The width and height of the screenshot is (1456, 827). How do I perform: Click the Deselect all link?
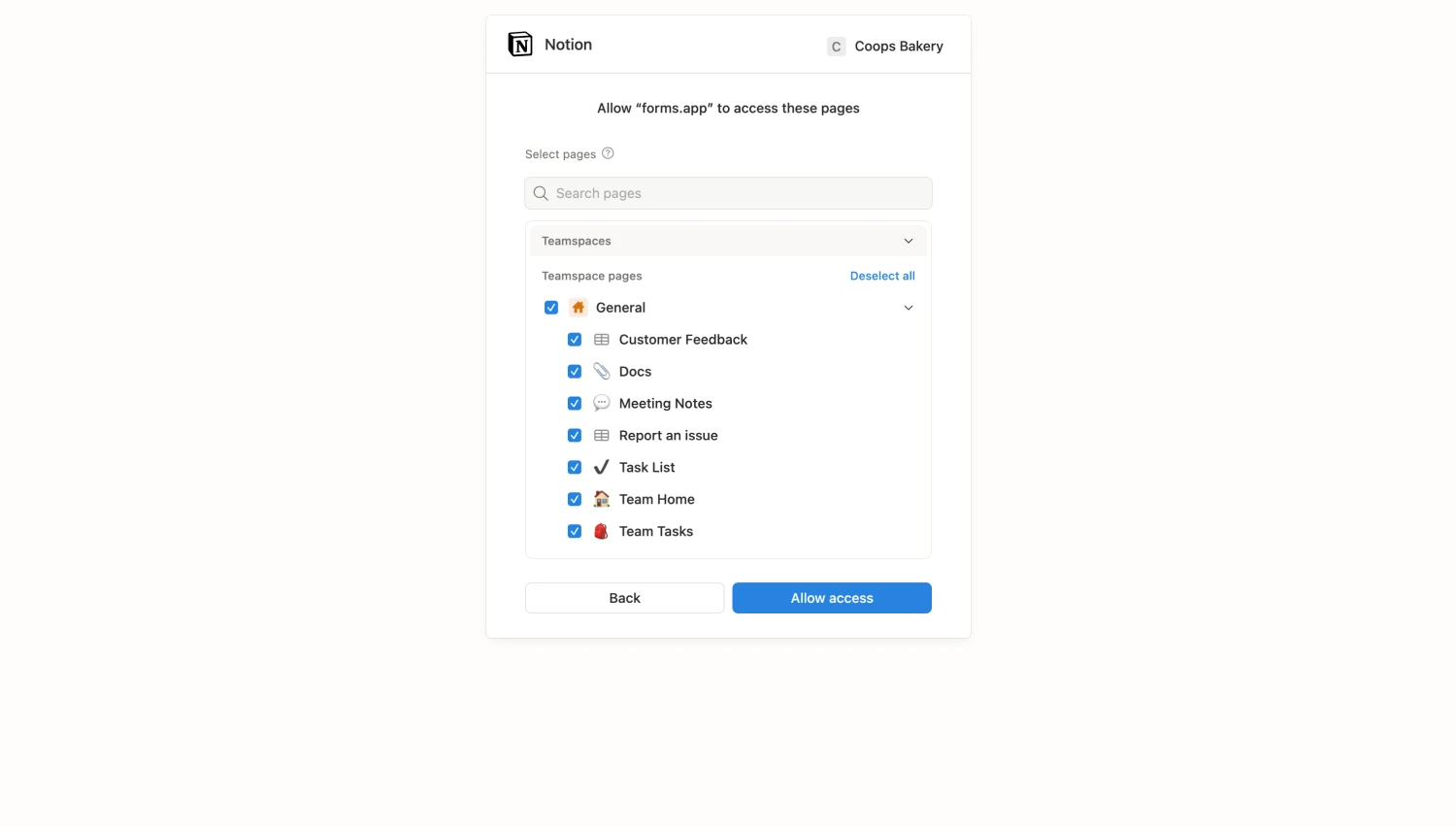coord(881,276)
